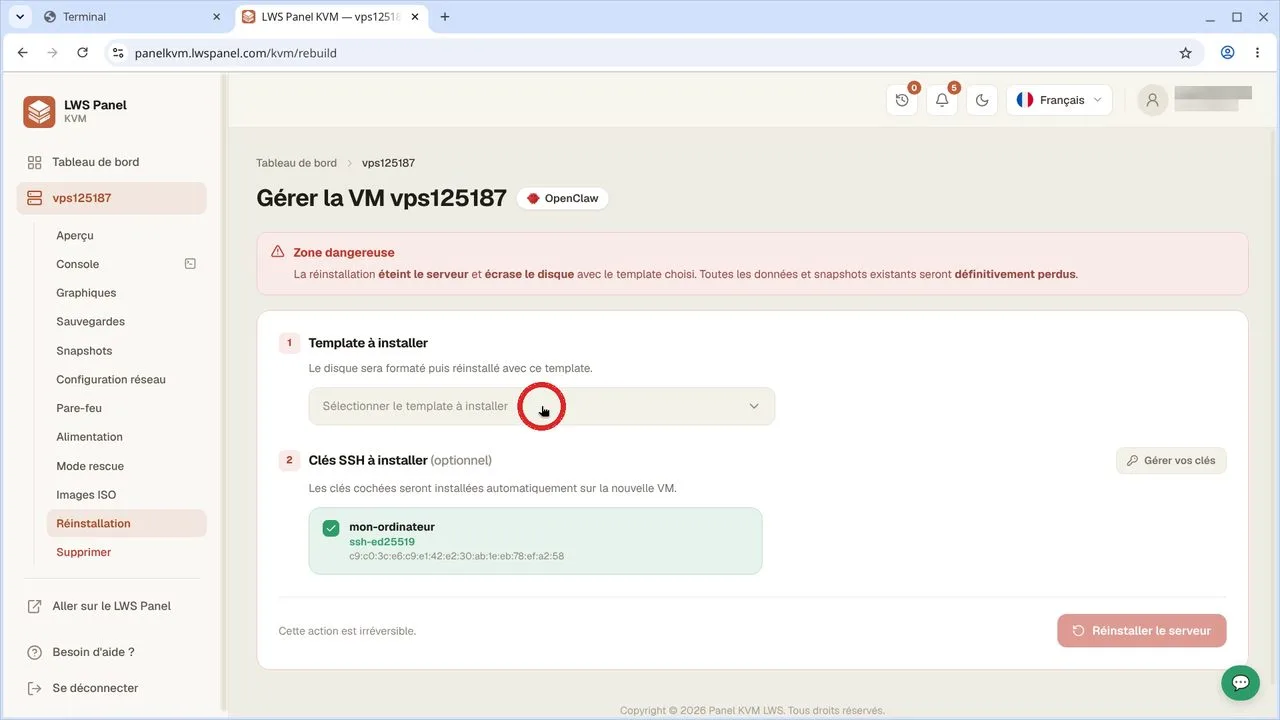Open the green chat support bubble

[x=1240, y=682]
